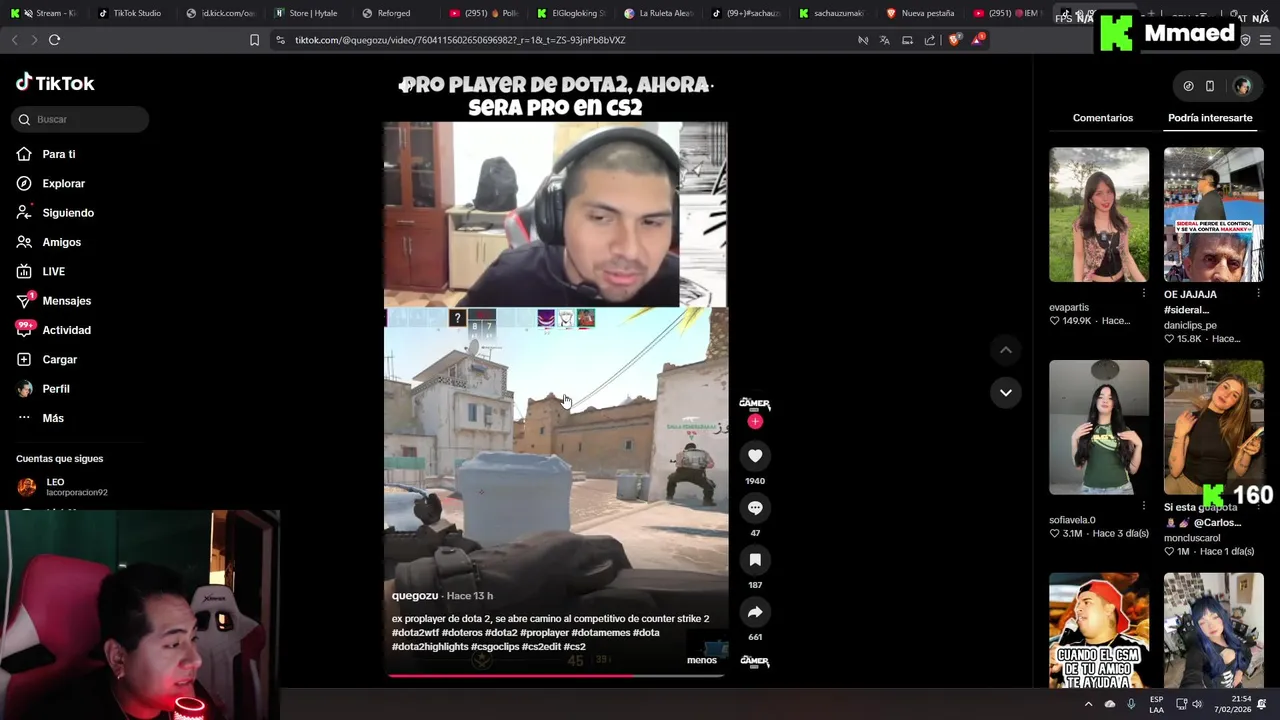The height and width of the screenshot is (720, 1280).
Task: Open the creator GAMER avatar
Action: coord(755,403)
